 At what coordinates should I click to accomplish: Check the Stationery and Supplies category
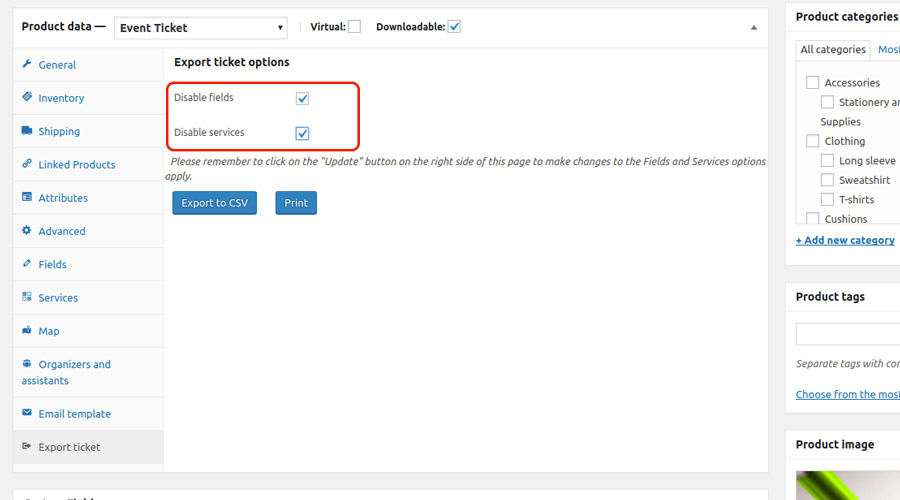pos(827,102)
